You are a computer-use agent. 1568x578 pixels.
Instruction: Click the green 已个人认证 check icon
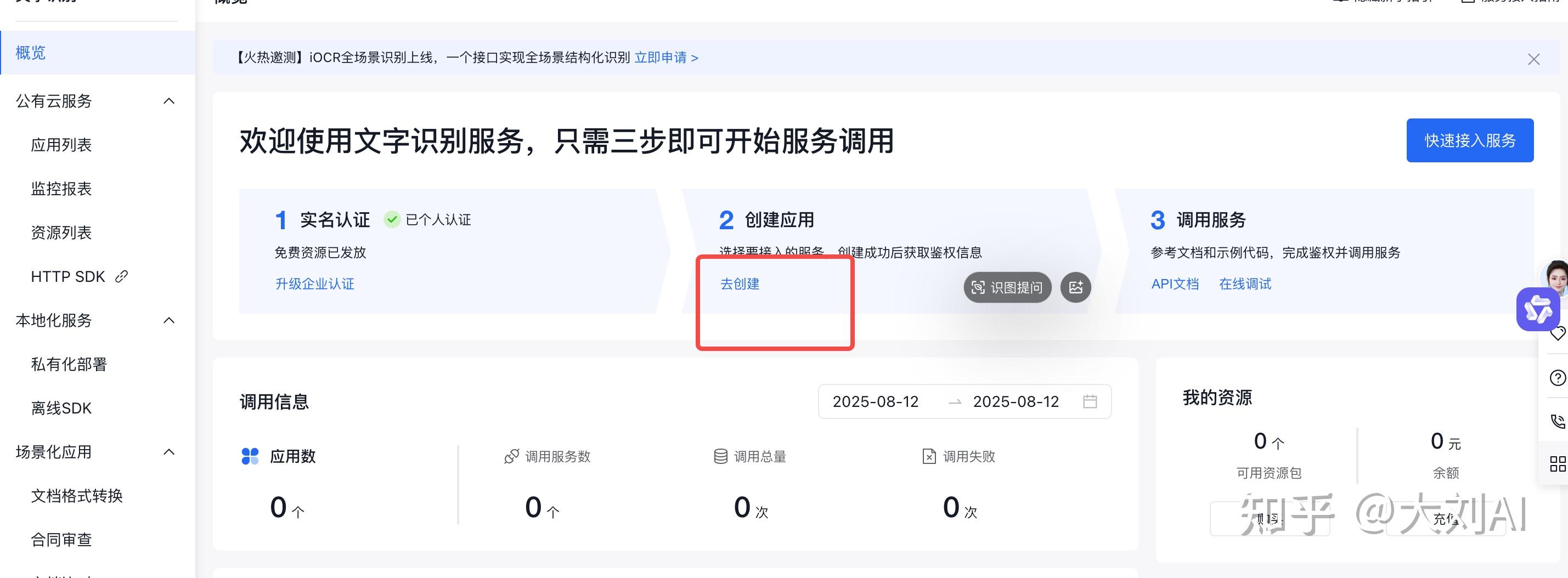pos(392,220)
